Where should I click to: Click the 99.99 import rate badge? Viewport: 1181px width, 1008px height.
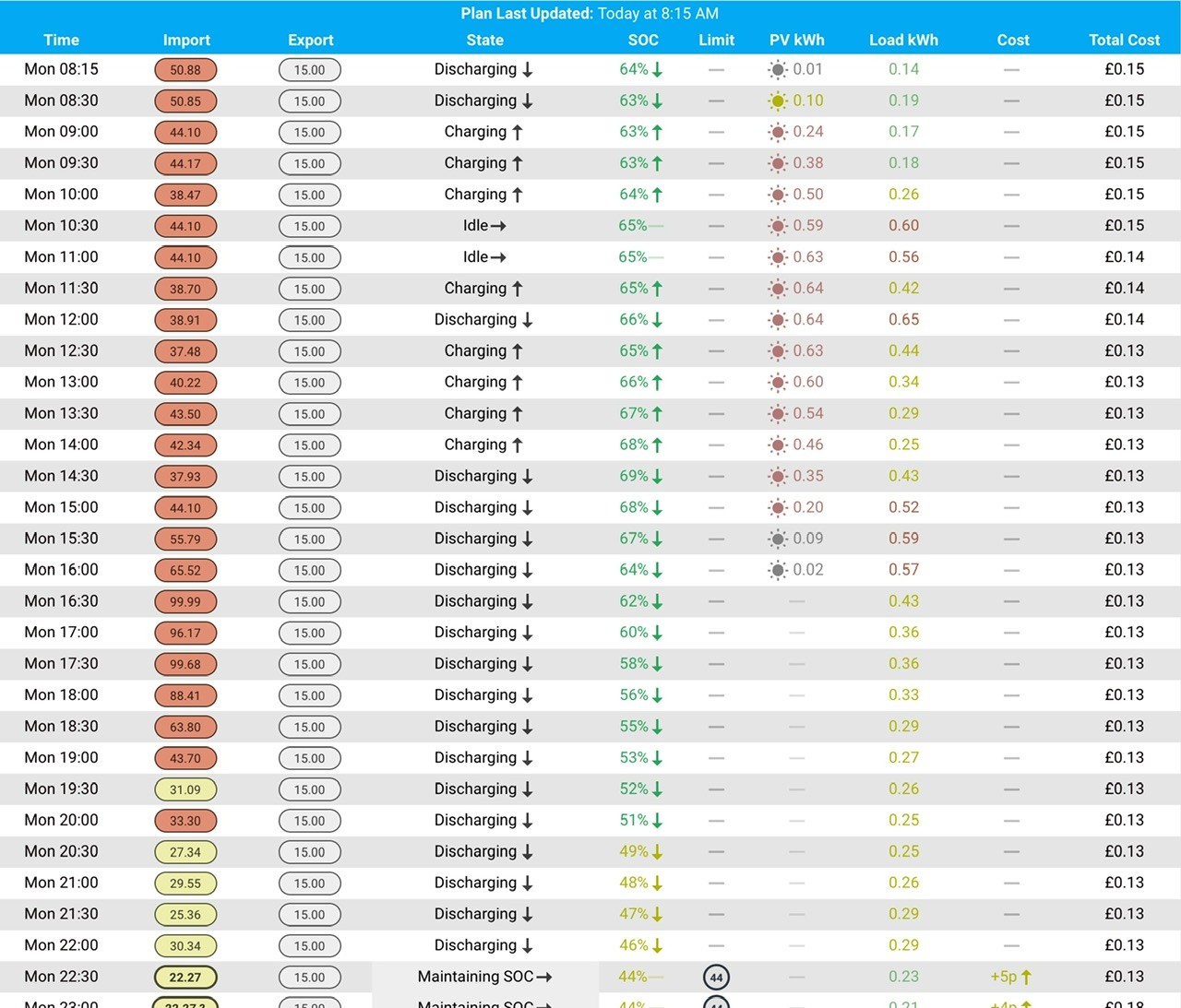click(185, 602)
